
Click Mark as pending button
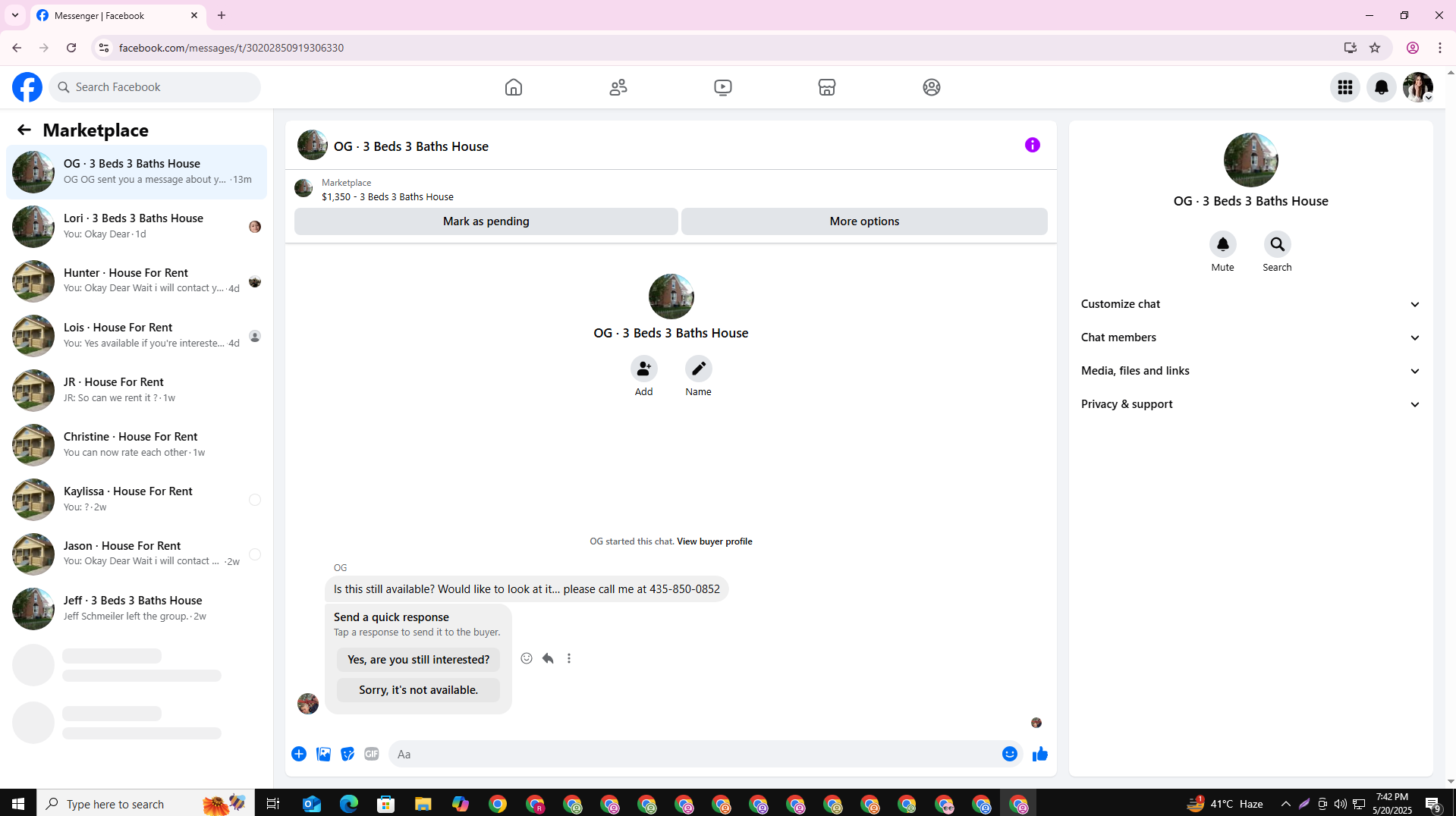click(x=486, y=221)
